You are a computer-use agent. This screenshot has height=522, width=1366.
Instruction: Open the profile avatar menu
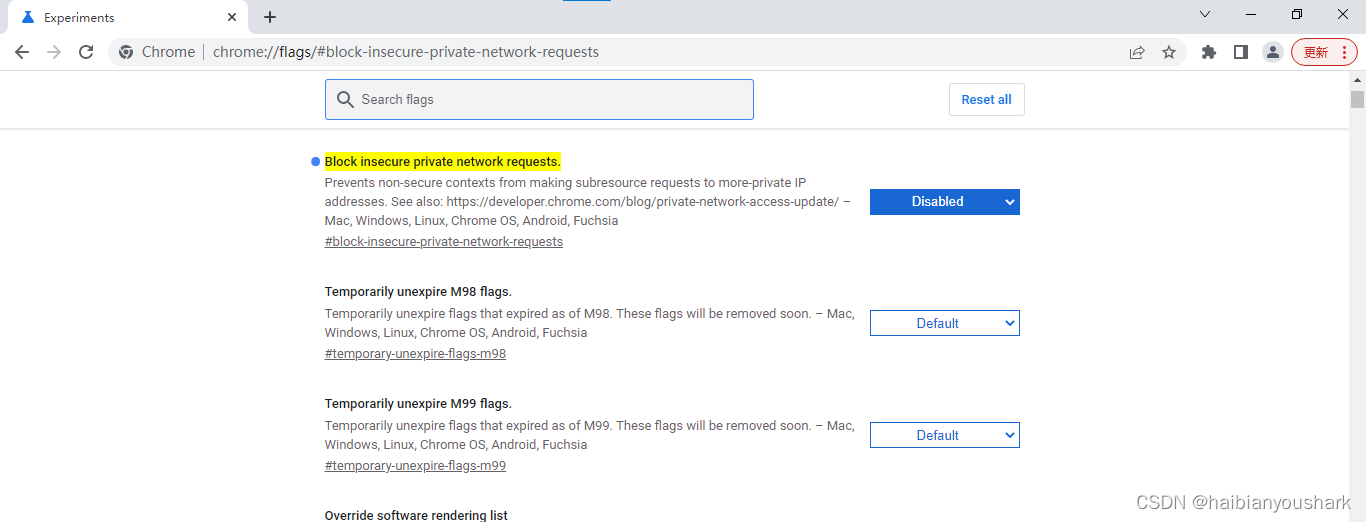pos(1272,52)
